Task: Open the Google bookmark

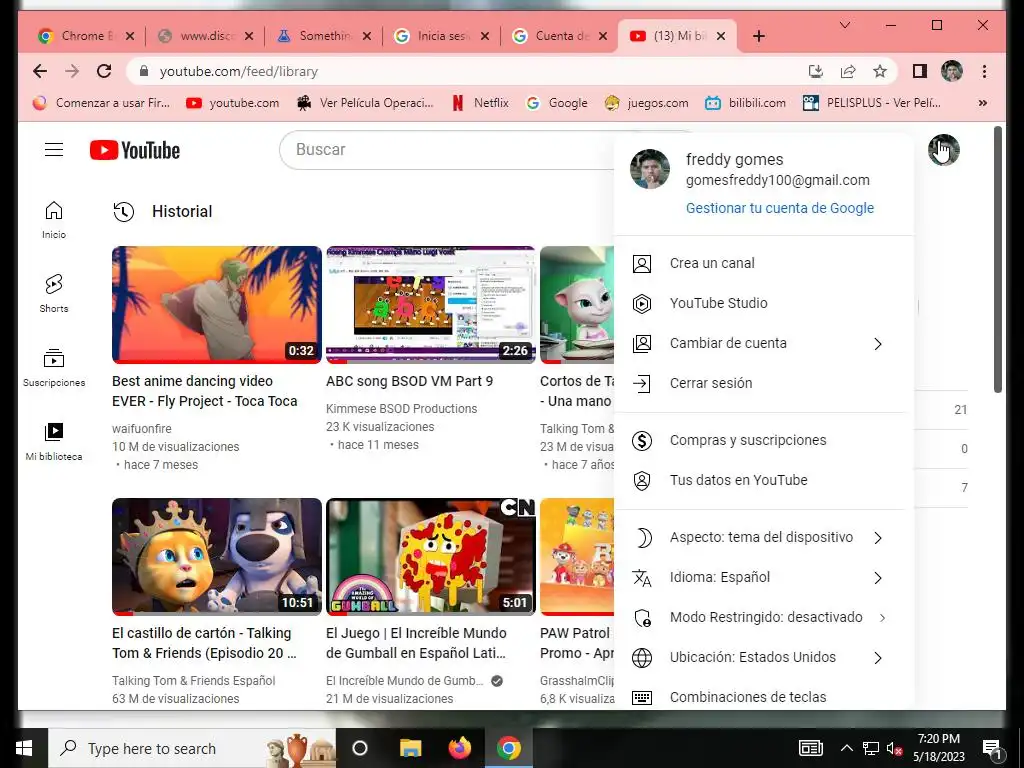Action: 557,103
